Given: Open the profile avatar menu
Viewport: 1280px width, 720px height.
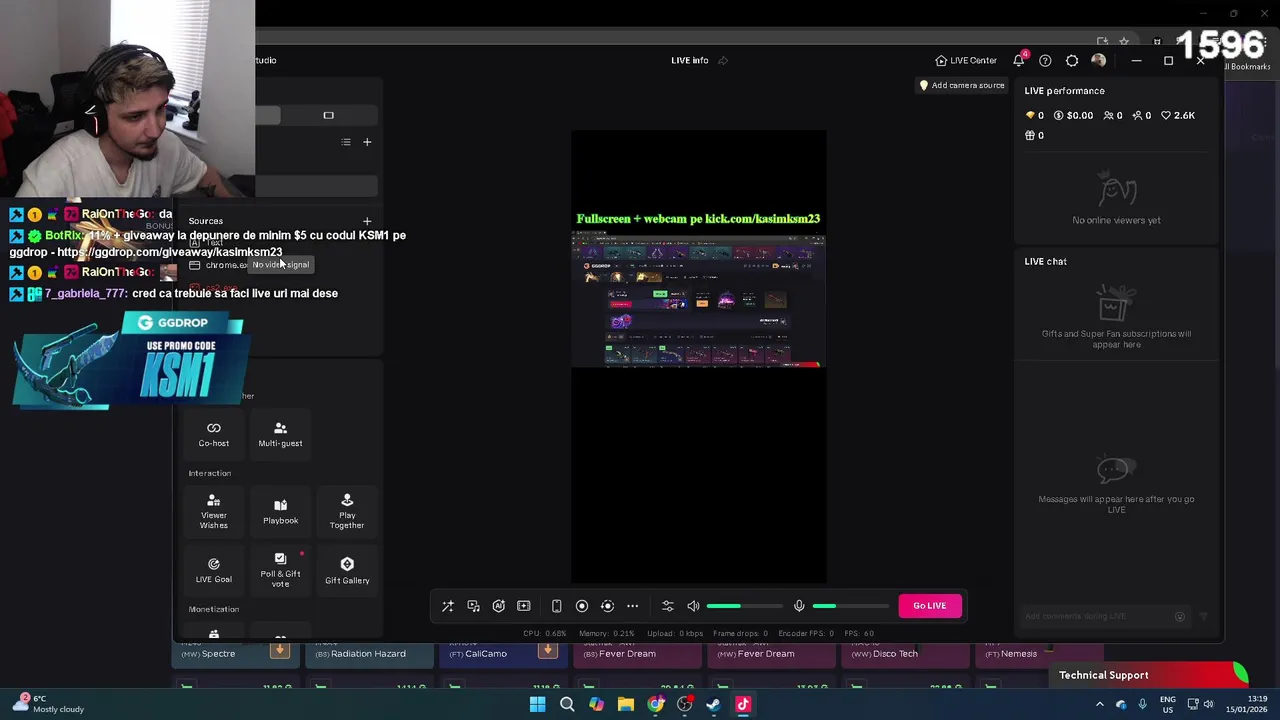Looking at the screenshot, I should point(1098,60).
